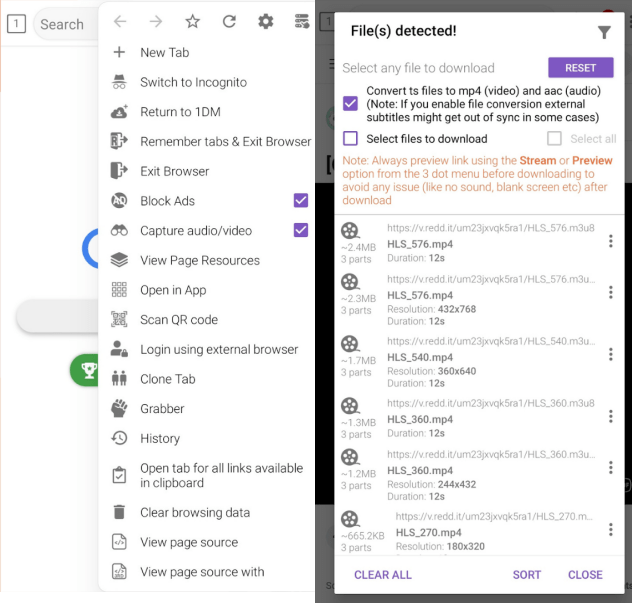Toggle the Block Ads checkbox
632x604 pixels.
[300, 201]
